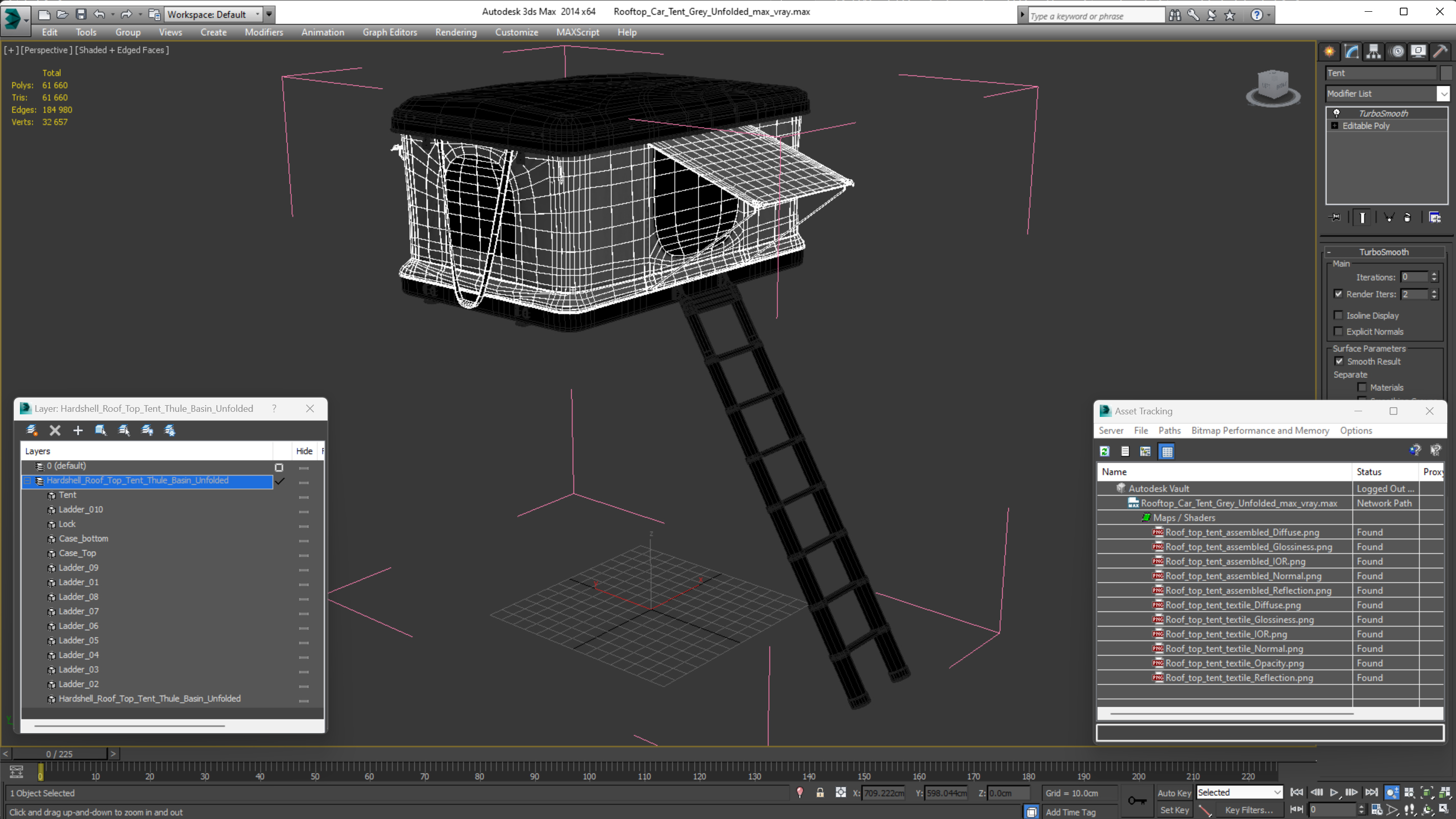Image resolution: width=1456 pixels, height=819 pixels.
Task: Click the Key Filters button
Action: pos(1249,810)
